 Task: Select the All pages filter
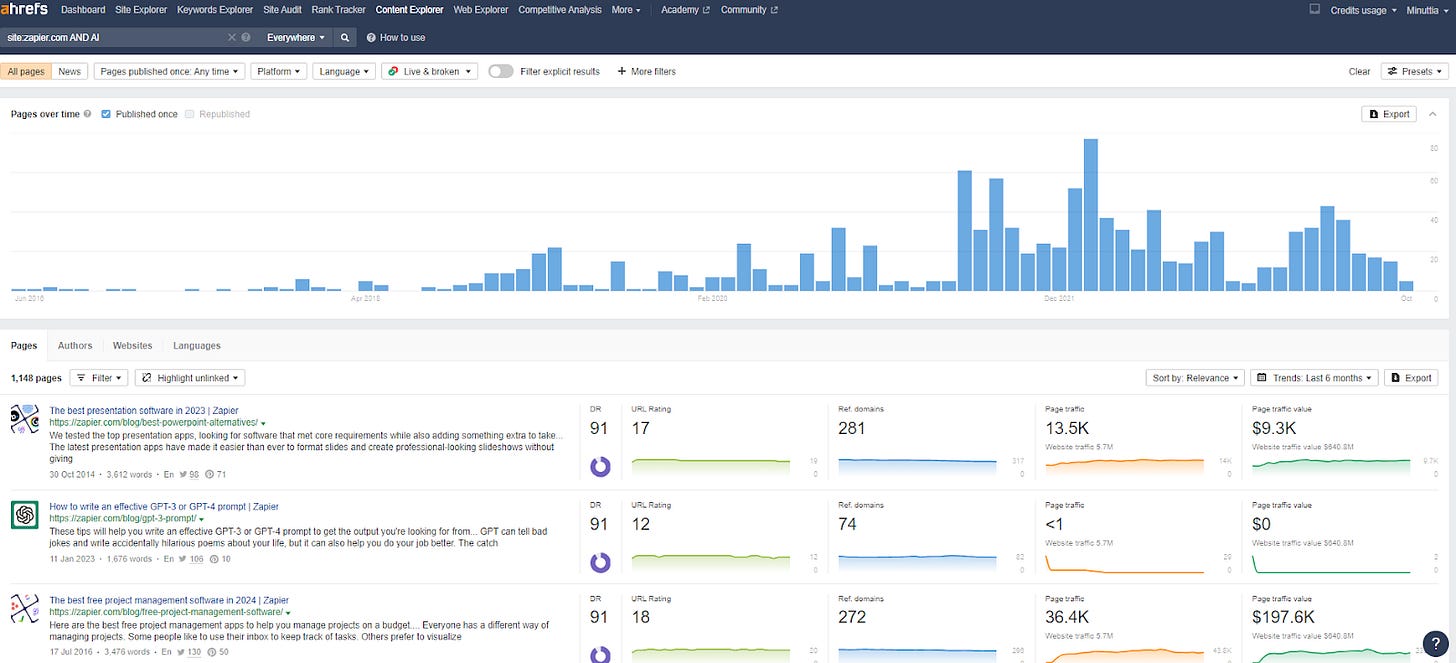coord(26,71)
